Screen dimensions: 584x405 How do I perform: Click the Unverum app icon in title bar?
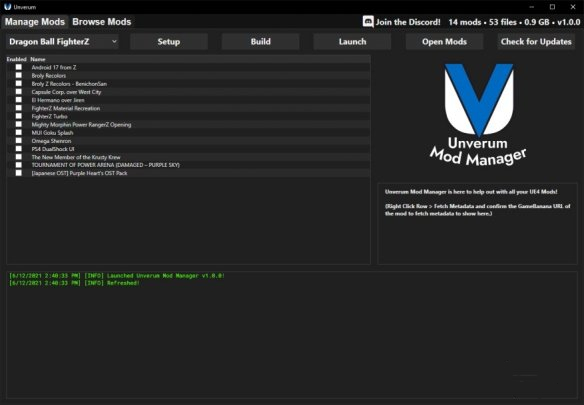click(7, 7)
